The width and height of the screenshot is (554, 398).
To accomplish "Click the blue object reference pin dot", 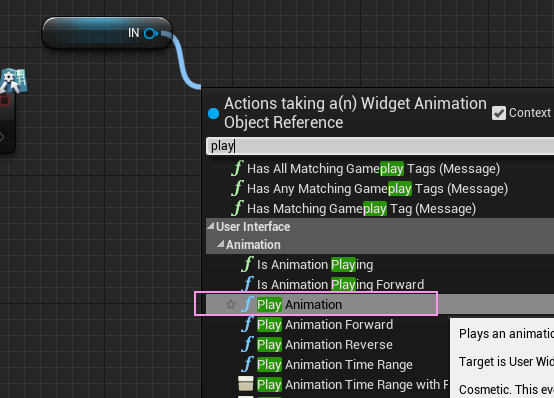I will pos(213,113).
